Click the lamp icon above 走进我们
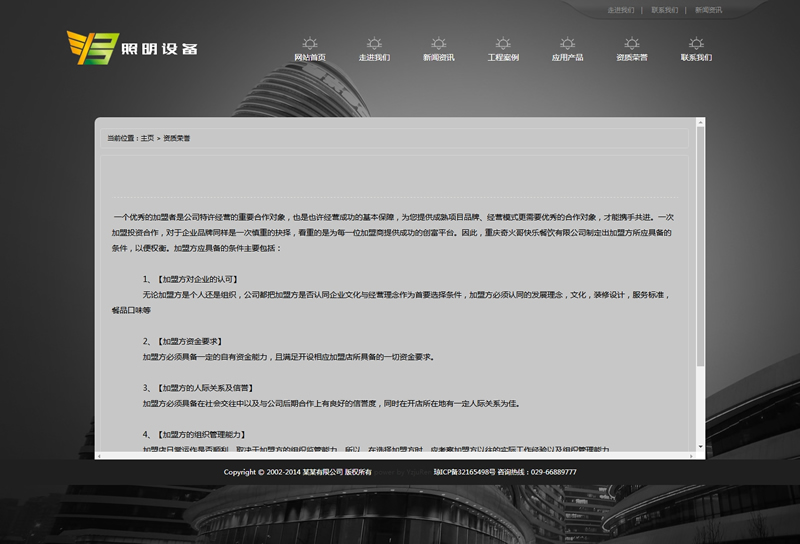Viewport: 800px width, 544px height. 374,43
